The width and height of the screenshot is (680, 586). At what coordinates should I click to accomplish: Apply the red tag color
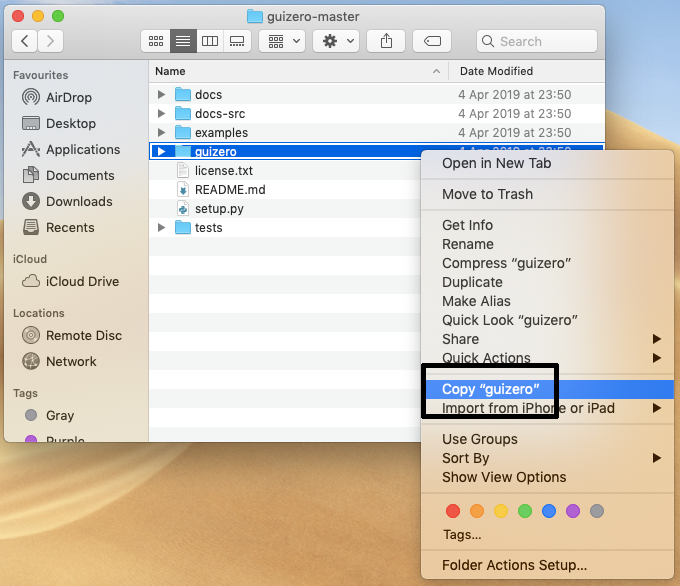point(453,511)
